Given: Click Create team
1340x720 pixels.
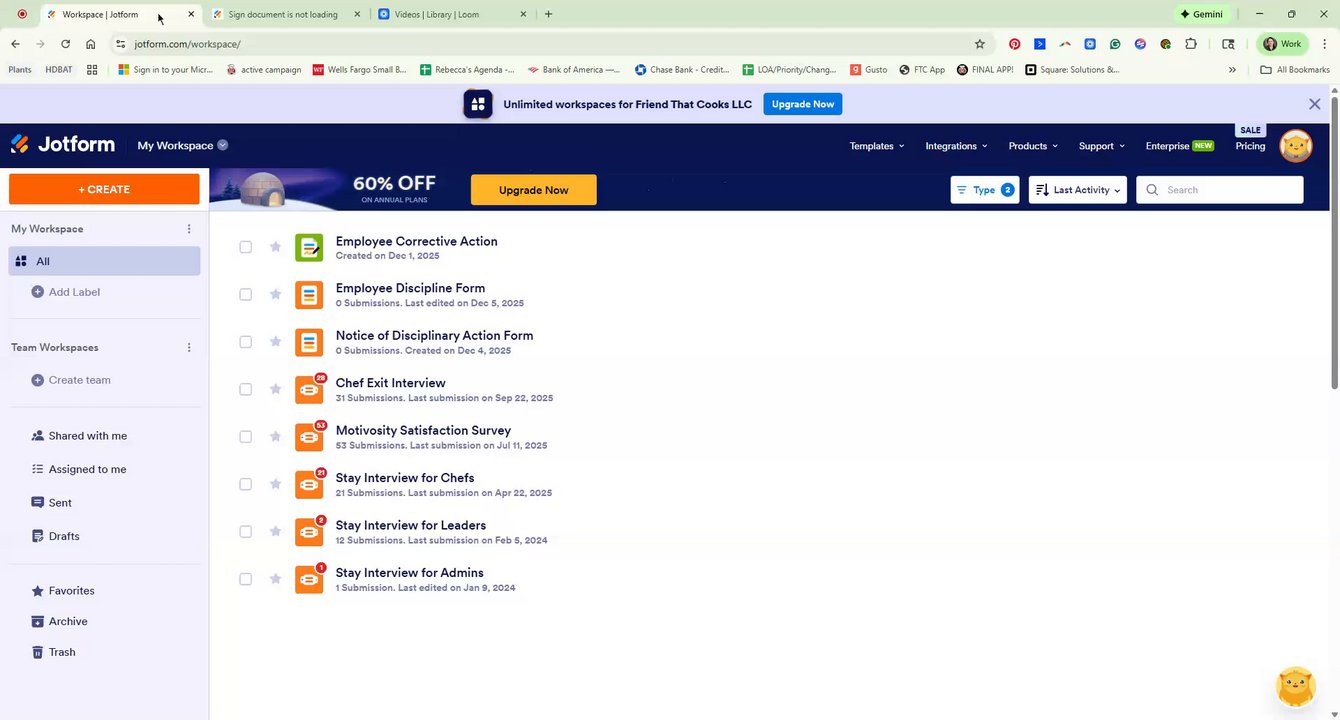Looking at the screenshot, I should tap(71, 380).
